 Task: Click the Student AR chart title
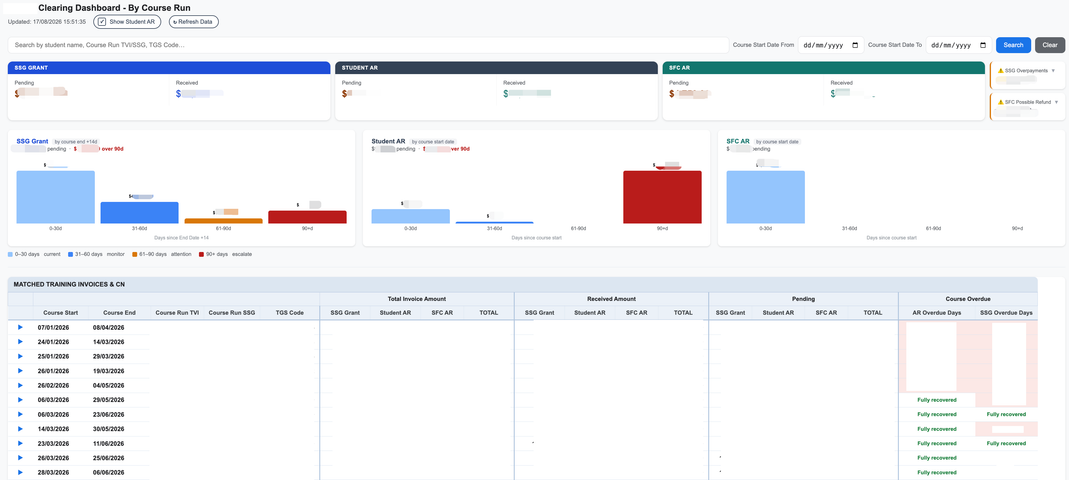click(x=389, y=141)
